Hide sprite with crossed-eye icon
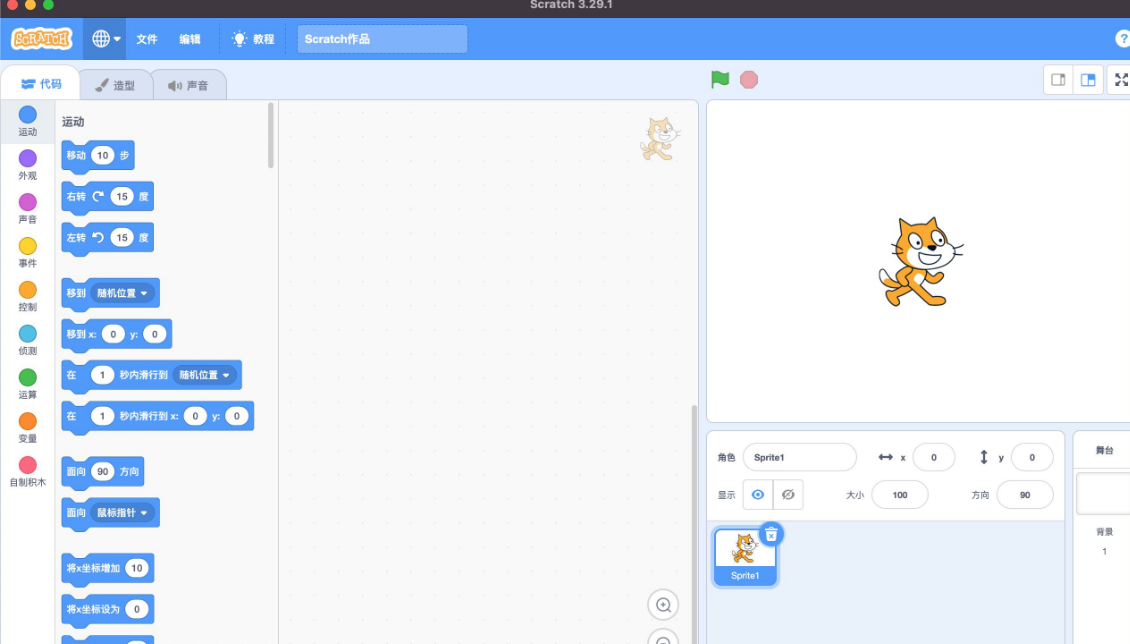Viewport: 1130px width, 644px height. point(788,495)
